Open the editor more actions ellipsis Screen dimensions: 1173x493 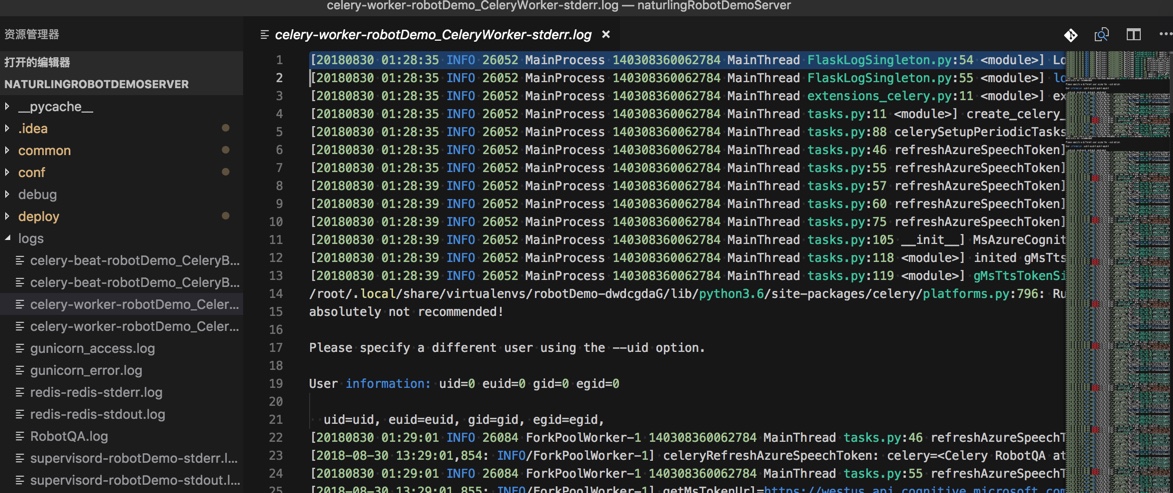[1165, 35]
